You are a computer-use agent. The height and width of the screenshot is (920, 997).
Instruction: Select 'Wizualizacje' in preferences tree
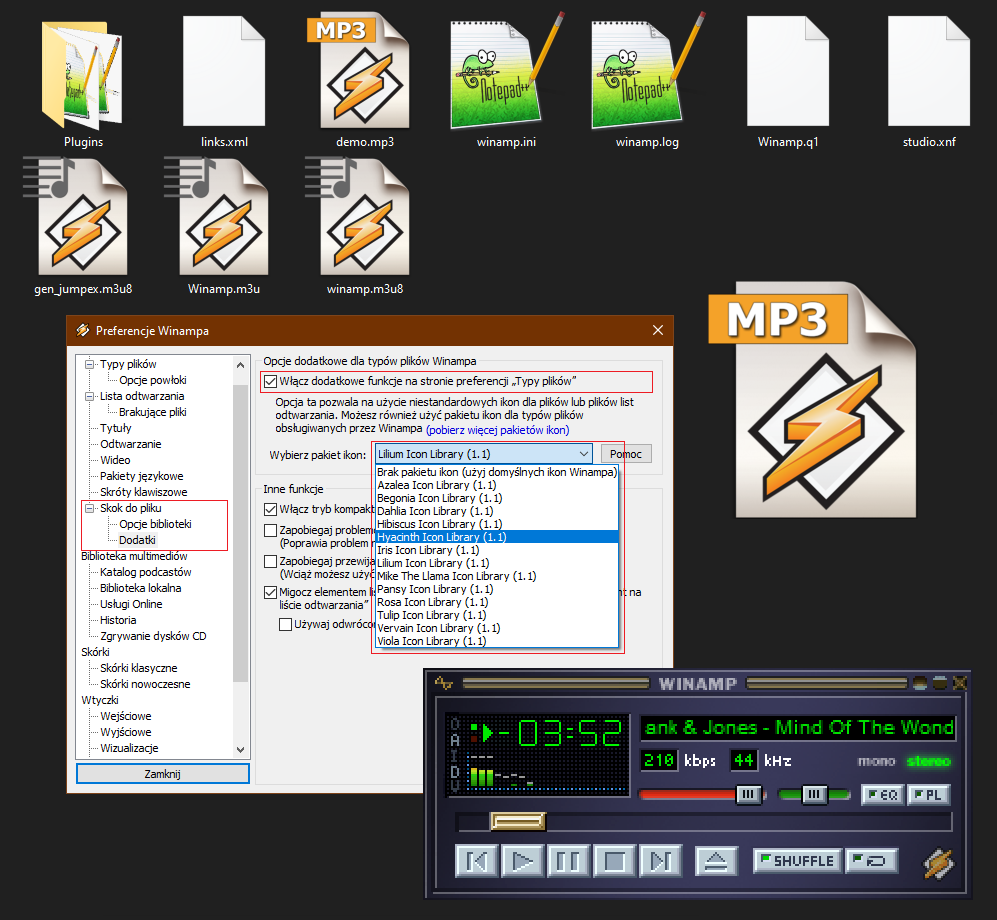tap(129, 748)
